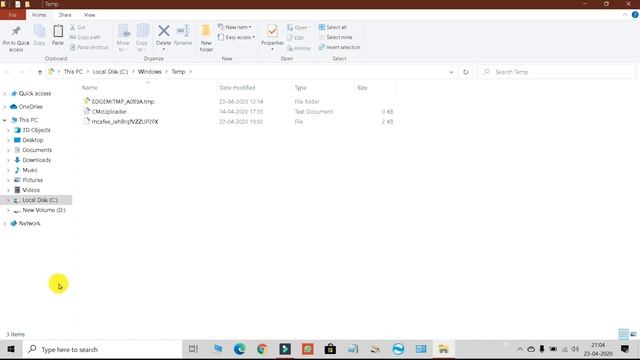Create a New folder
This screenshot has height=360, width=640.
pos(206,38)
